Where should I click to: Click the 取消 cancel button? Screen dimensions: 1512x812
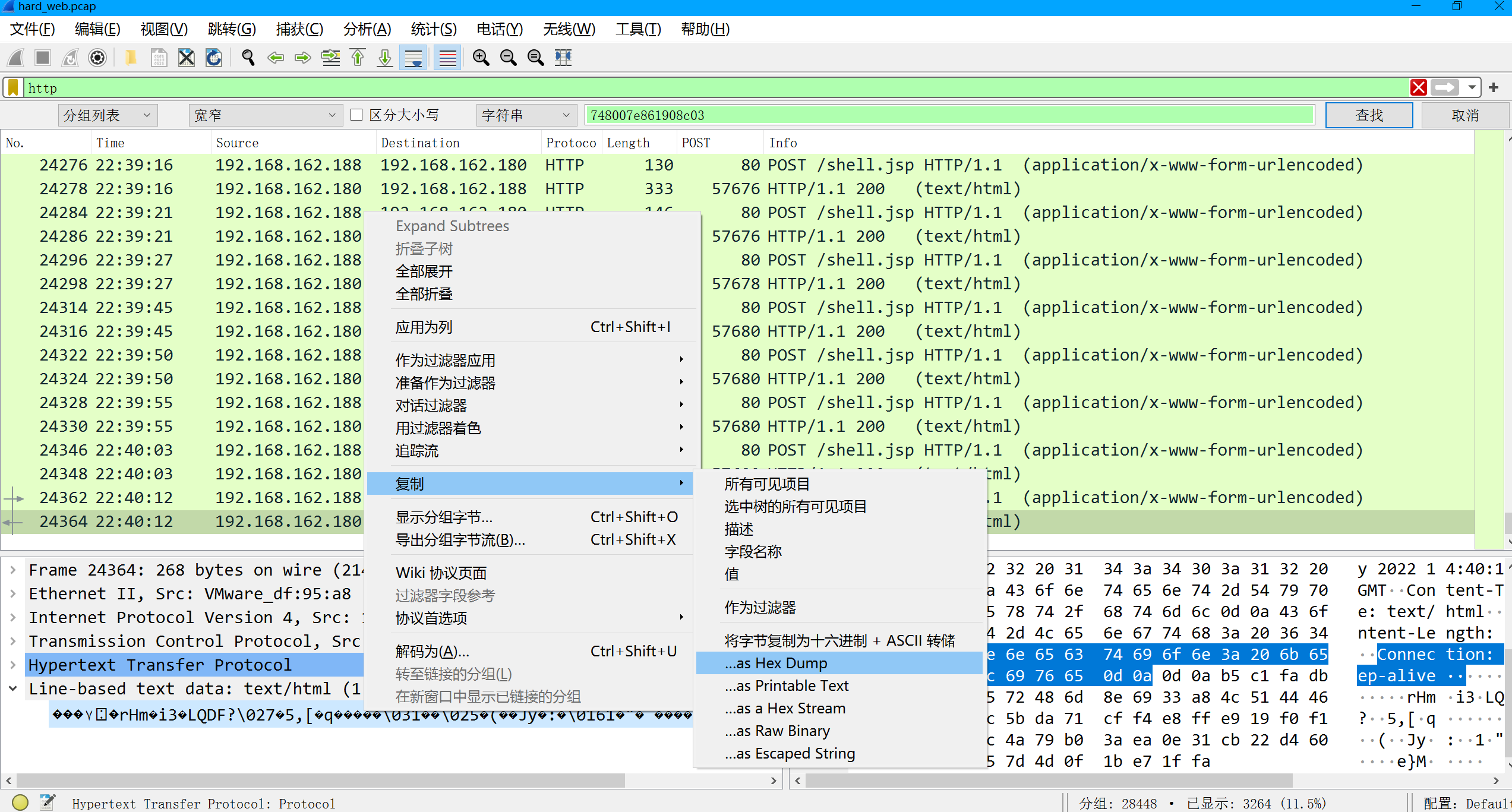1464,115
